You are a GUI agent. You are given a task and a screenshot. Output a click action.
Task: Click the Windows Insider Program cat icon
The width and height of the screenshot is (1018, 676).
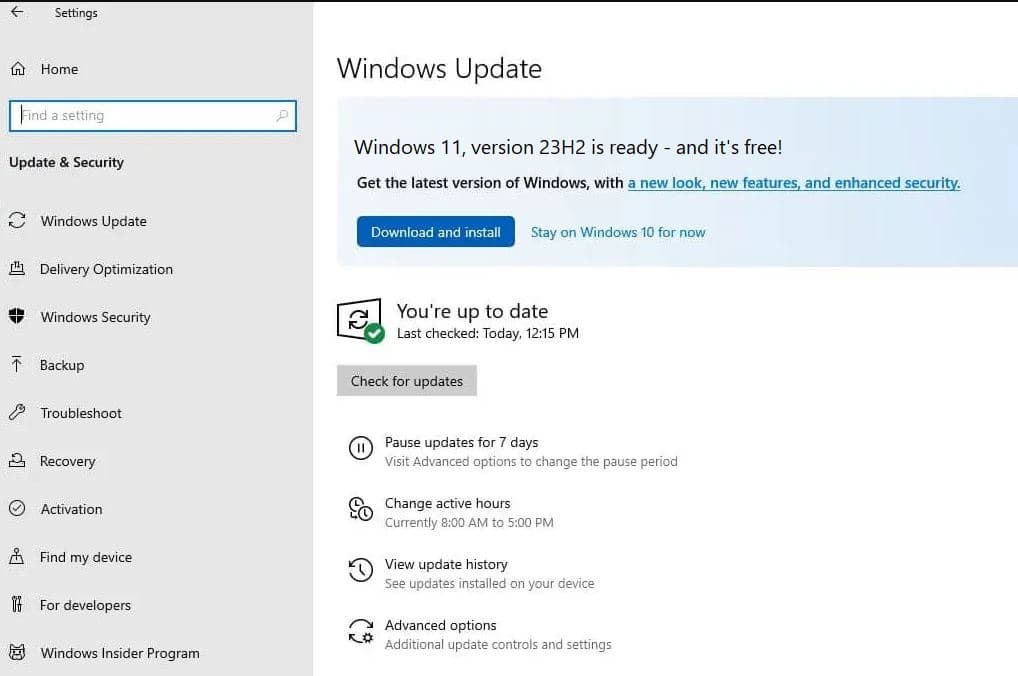point(17,653)
